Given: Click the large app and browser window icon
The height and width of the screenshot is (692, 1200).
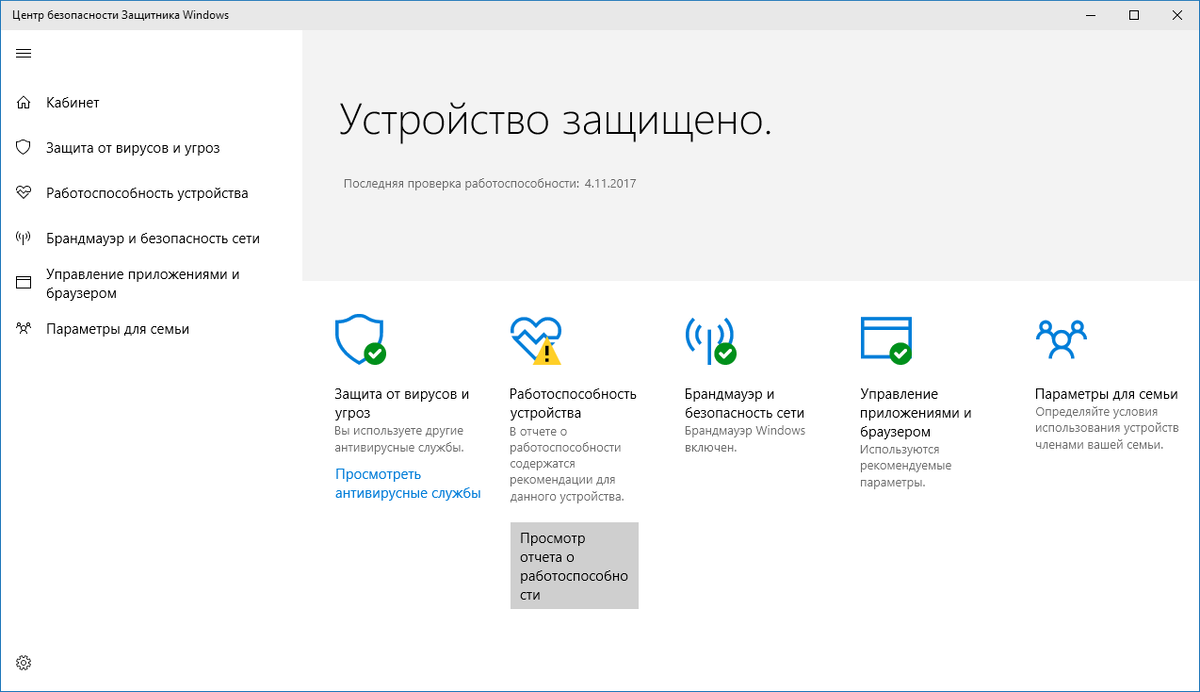Looking at the screenshot, I should pyautogui.click(x=886, y=340).
